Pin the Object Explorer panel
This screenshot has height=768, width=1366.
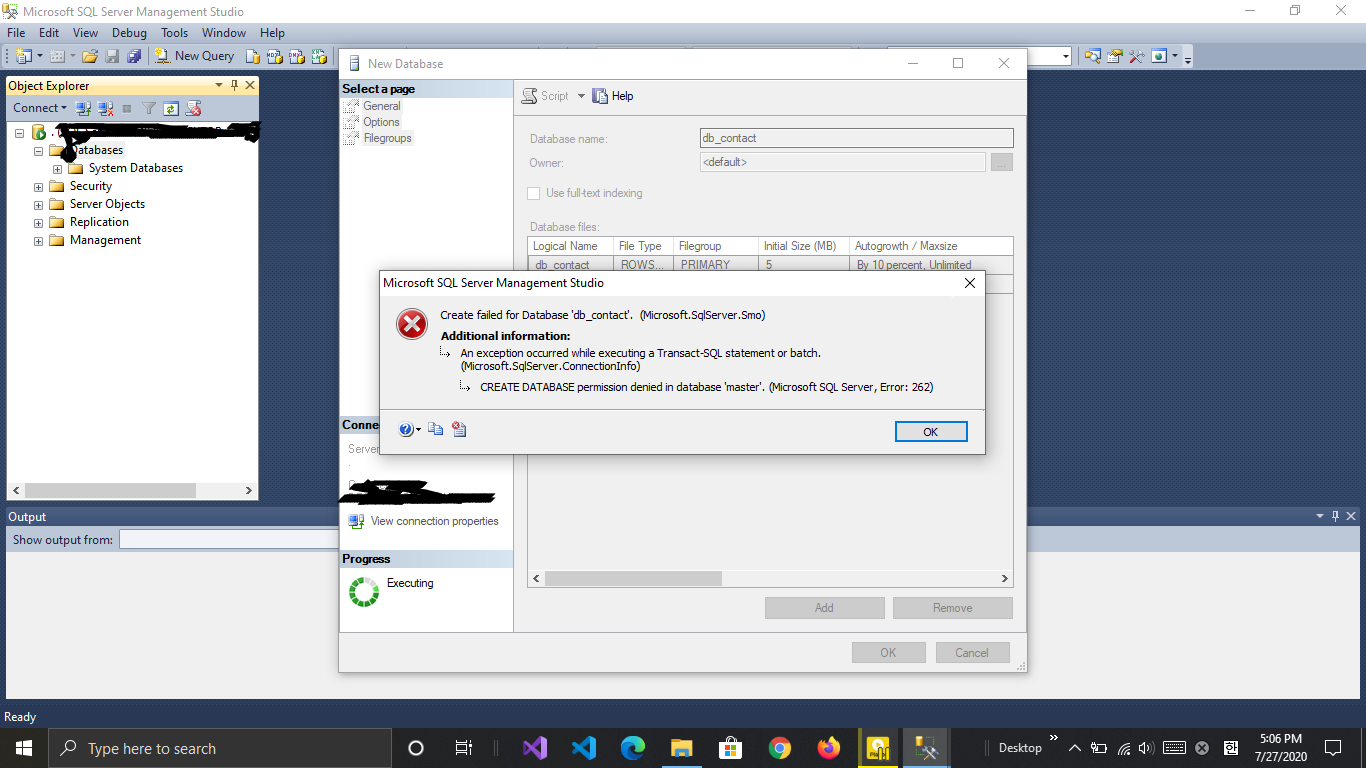[x=234, y=85]
